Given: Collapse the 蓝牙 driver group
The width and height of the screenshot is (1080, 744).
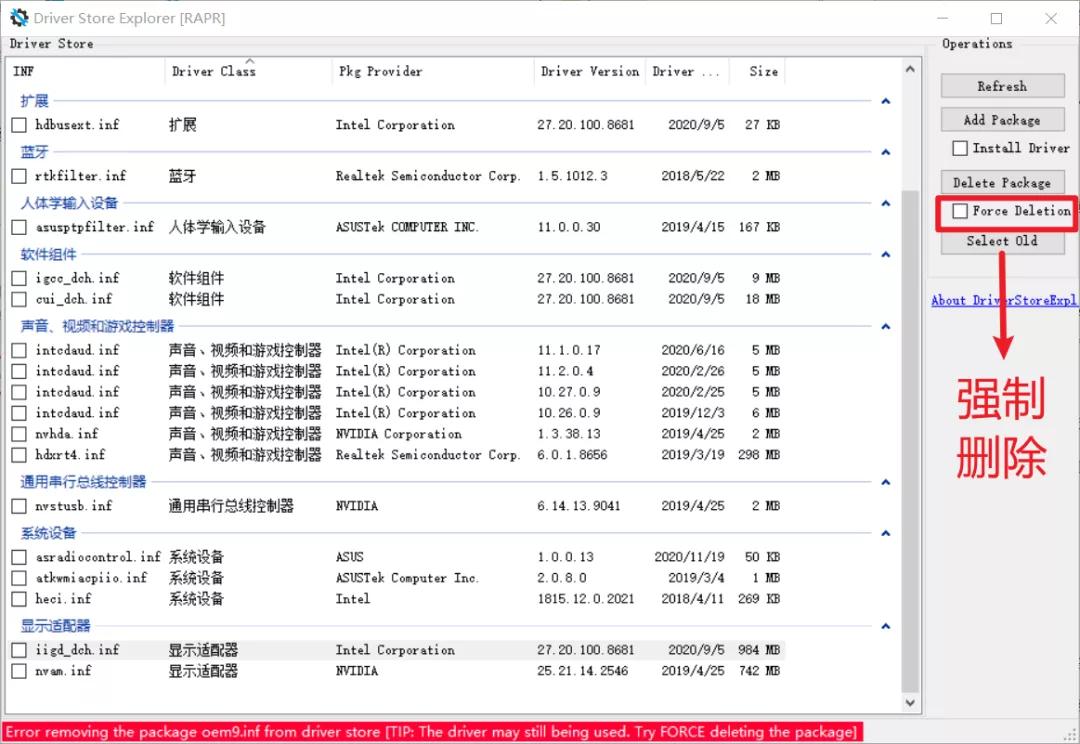Looking at the screenshot, I should [885, 151].
